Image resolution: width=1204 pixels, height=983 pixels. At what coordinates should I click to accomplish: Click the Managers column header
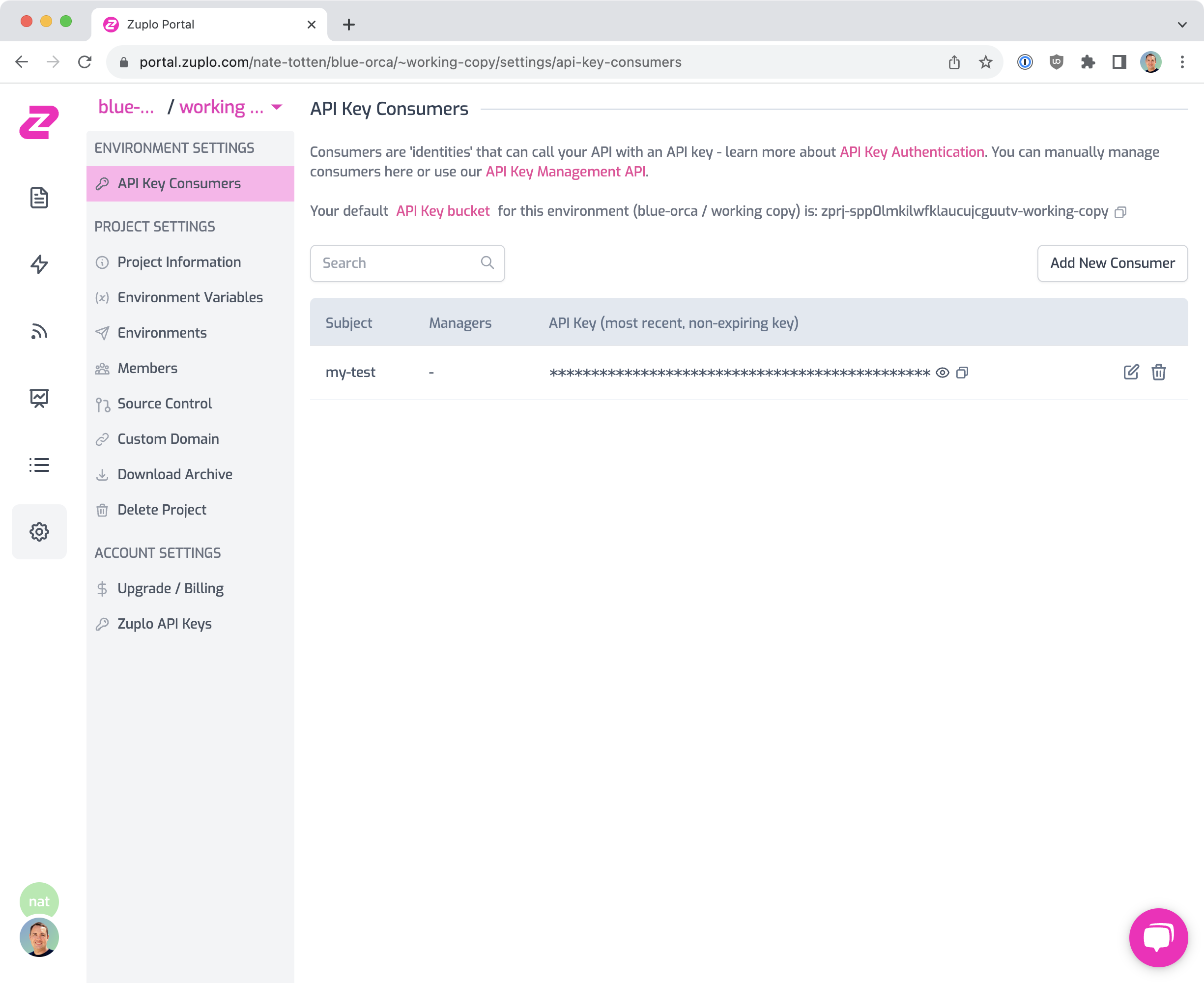click(x=460, y=323)
